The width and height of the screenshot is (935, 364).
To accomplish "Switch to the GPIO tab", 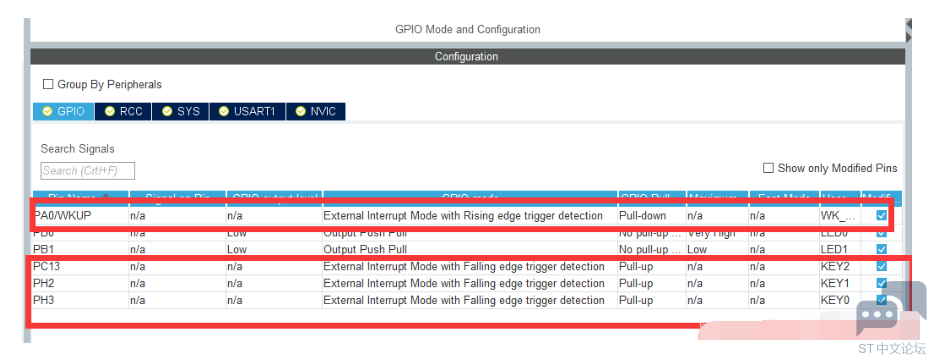I will tap(63, 112).
